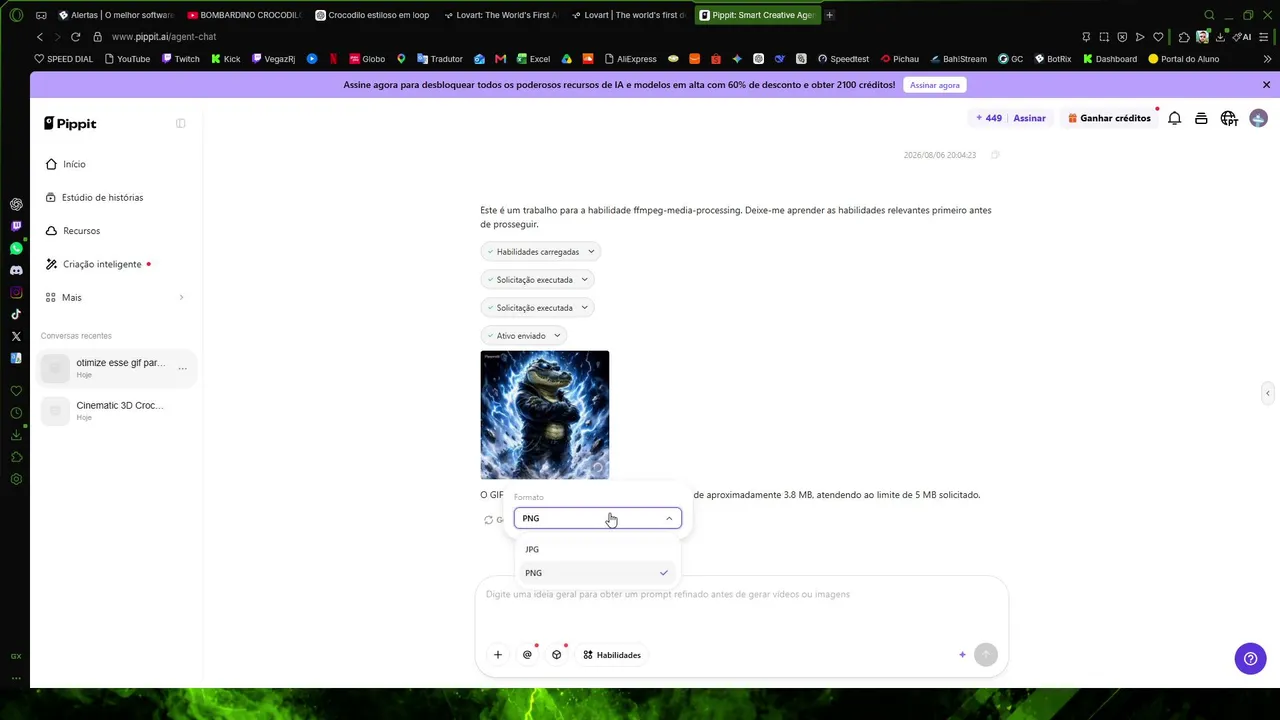Collapse the PNG format dropdown
This screenshot has height=720, width=1280.
[x=598, y=518]
